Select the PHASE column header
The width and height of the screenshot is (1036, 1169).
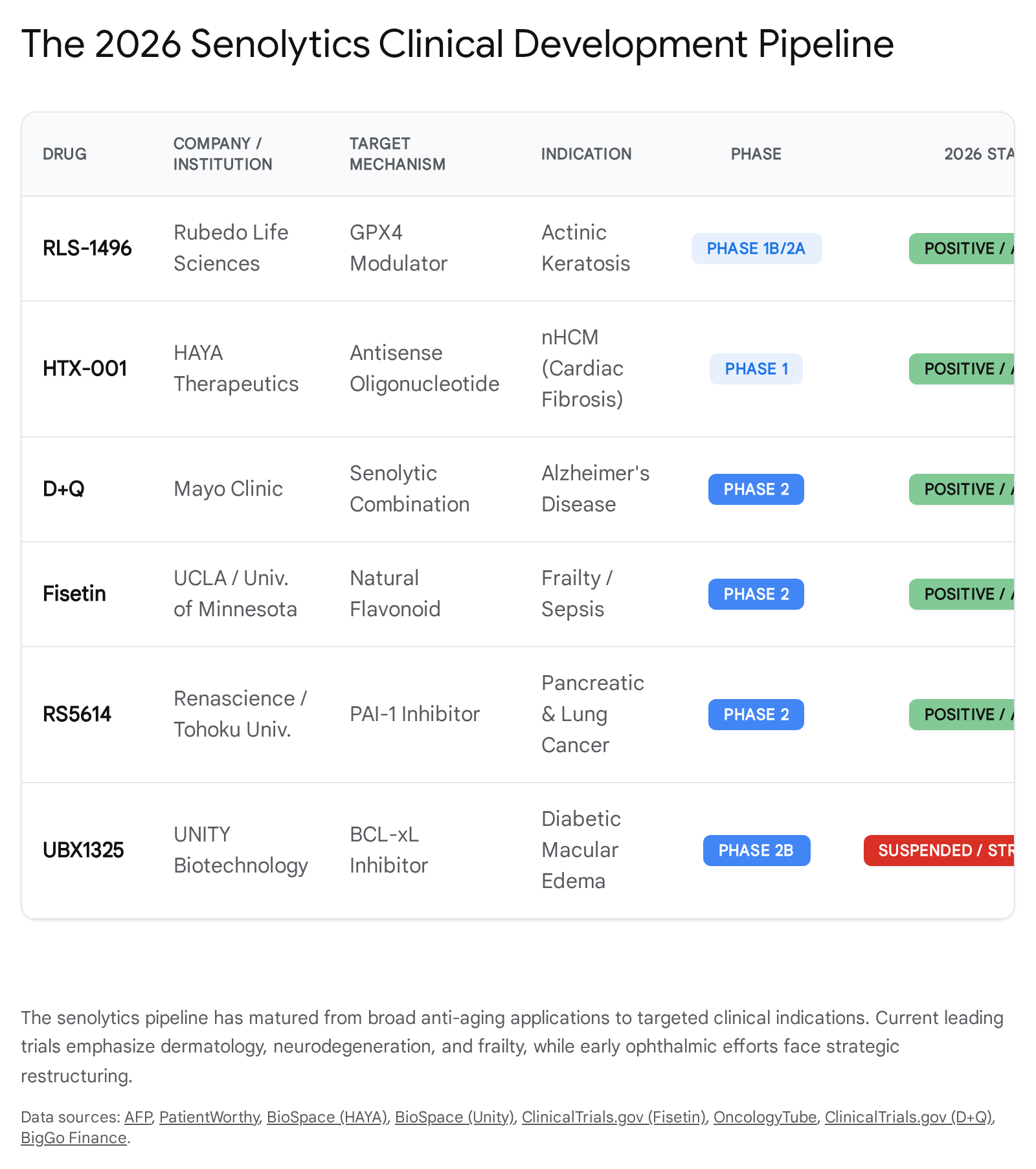coord(756,154)
